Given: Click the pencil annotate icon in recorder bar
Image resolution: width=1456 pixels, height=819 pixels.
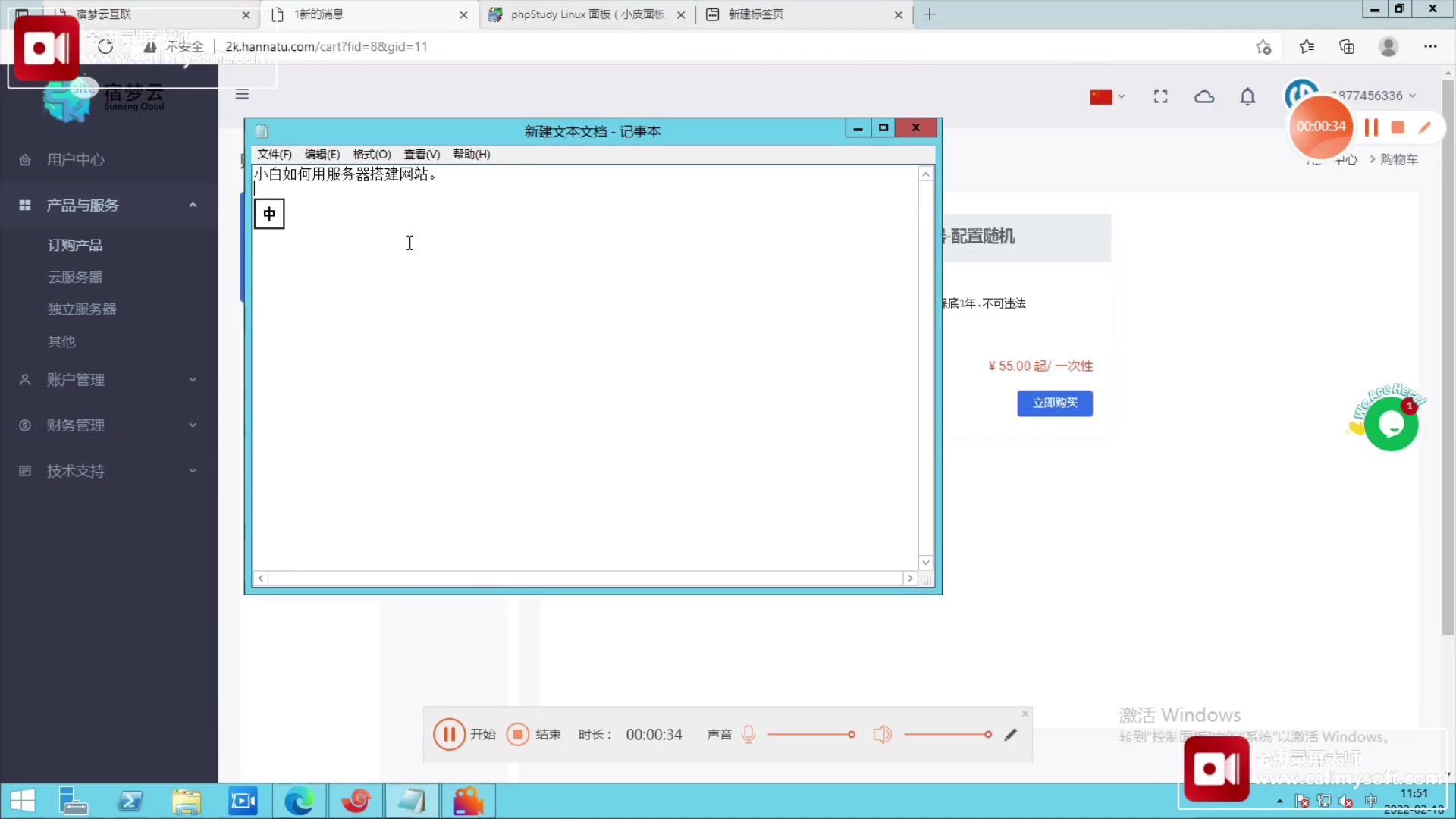Looking at the screenshot, I should pyautogui.click(x=1010, y=734).
